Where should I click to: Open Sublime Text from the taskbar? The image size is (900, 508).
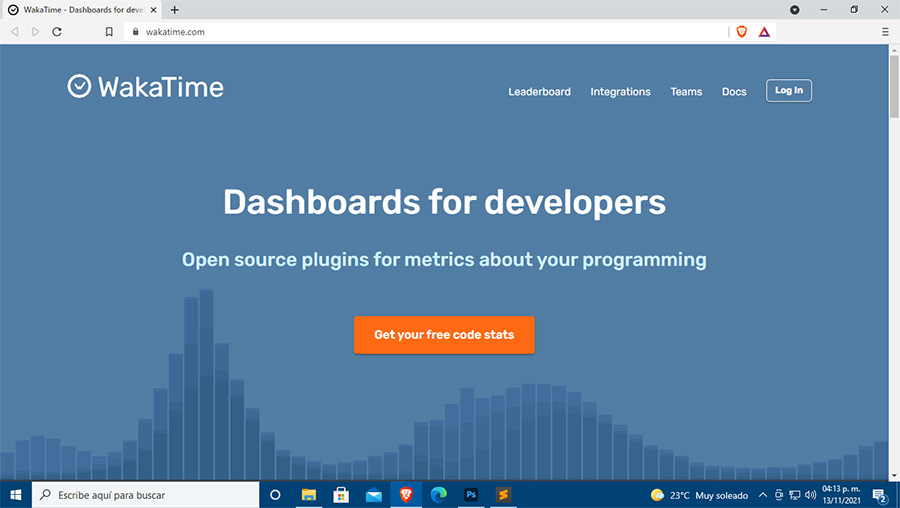pyautogui.click(x=504, y=495)
